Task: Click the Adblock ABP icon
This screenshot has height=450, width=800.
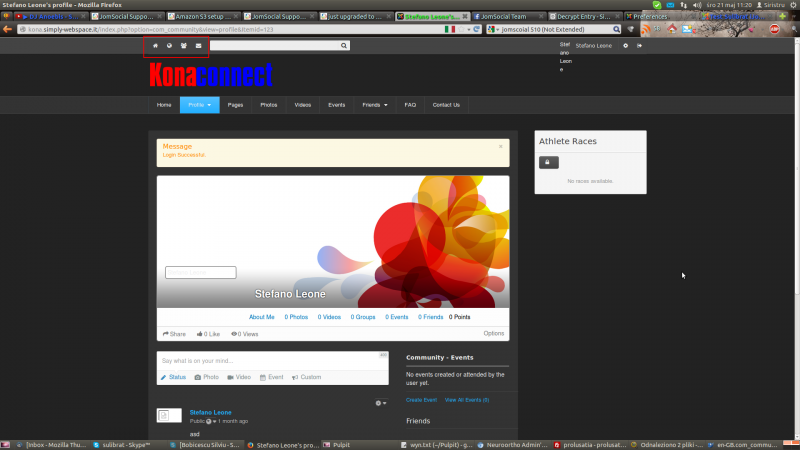Action: point(774,29)
